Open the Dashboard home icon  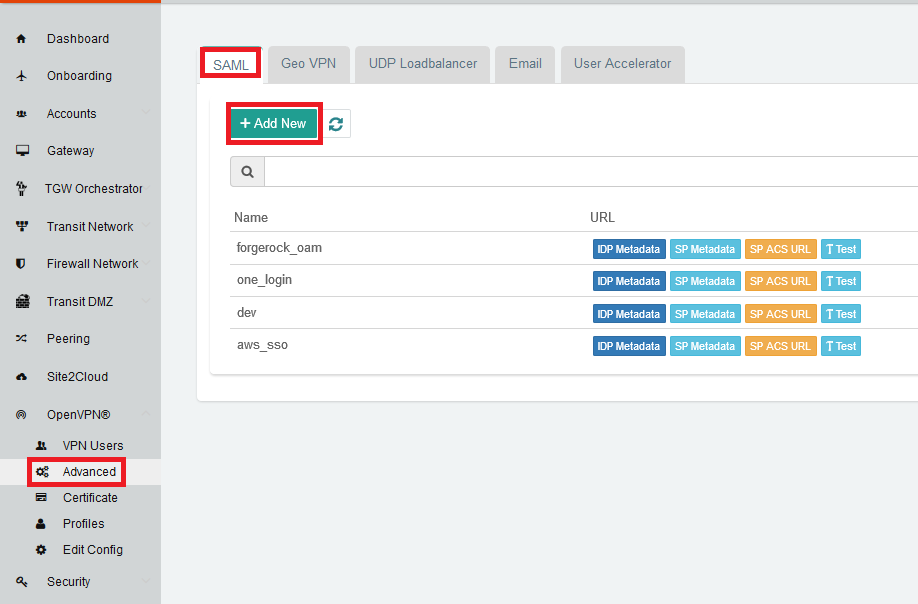click(20, 38)
